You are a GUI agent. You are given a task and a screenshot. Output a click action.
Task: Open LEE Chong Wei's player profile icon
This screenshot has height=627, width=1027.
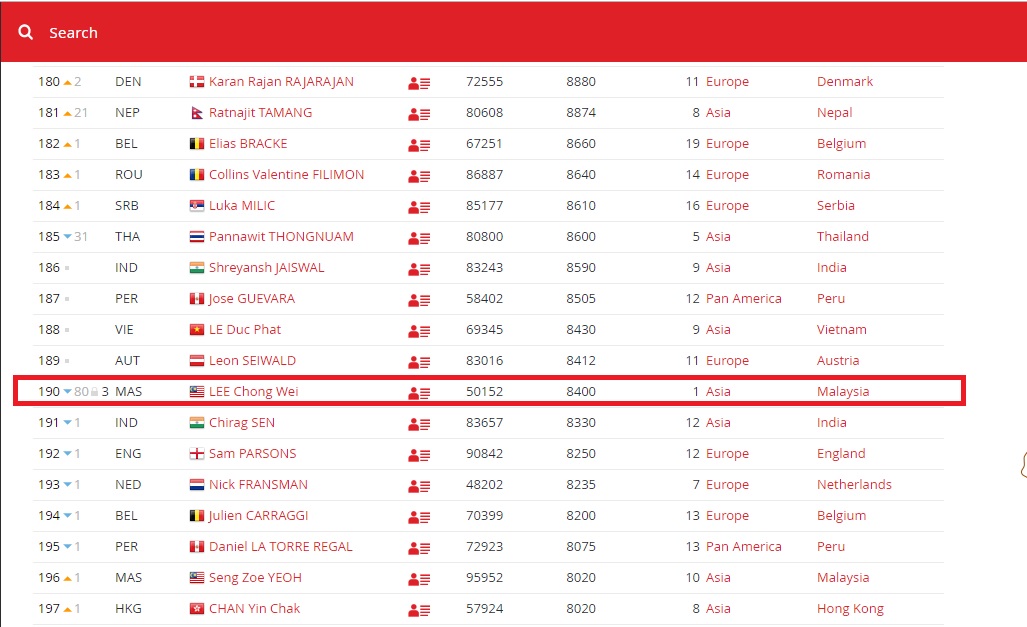tap(419, 392)
